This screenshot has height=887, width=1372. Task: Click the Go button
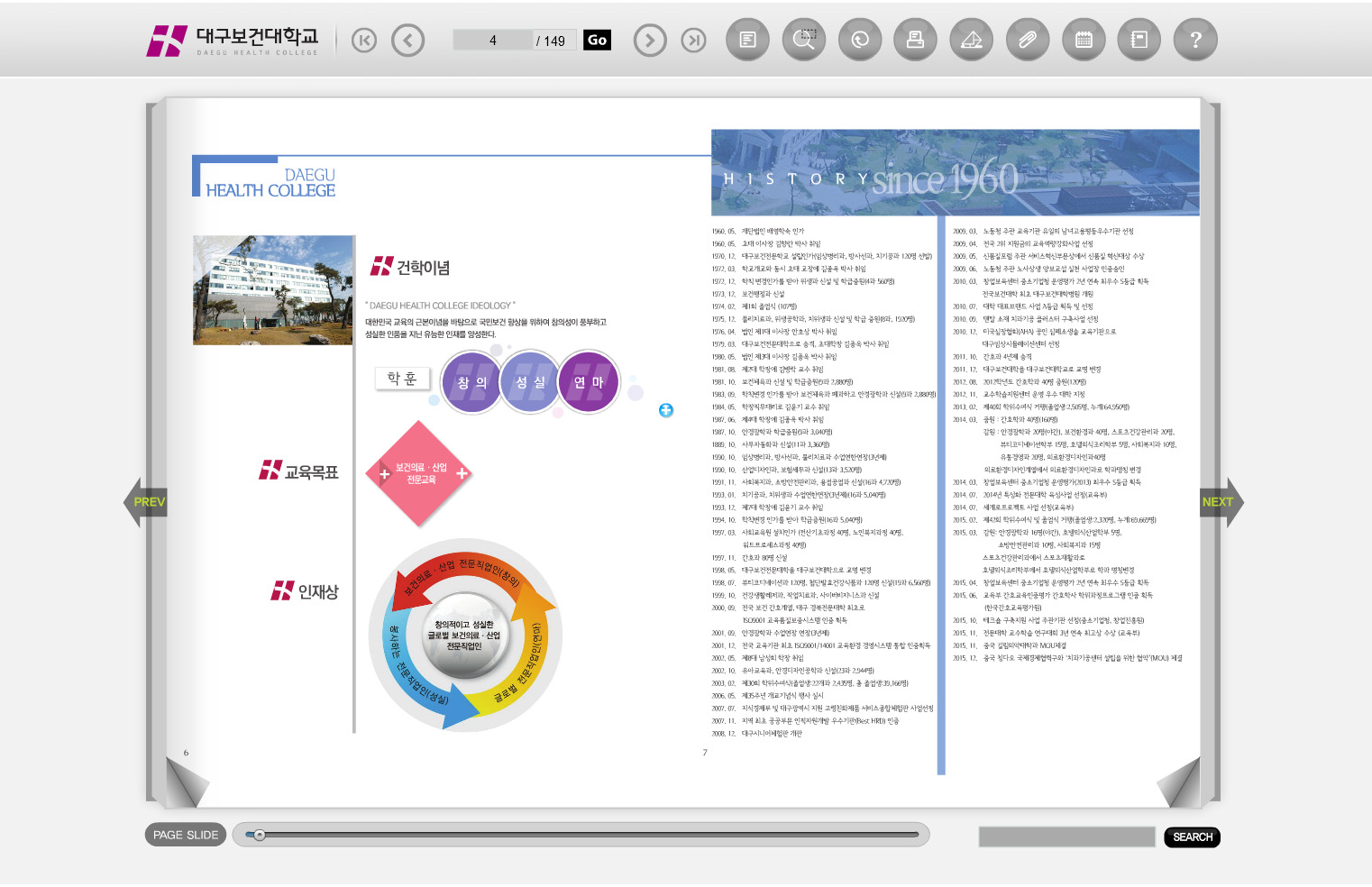[x=597, y=40]
